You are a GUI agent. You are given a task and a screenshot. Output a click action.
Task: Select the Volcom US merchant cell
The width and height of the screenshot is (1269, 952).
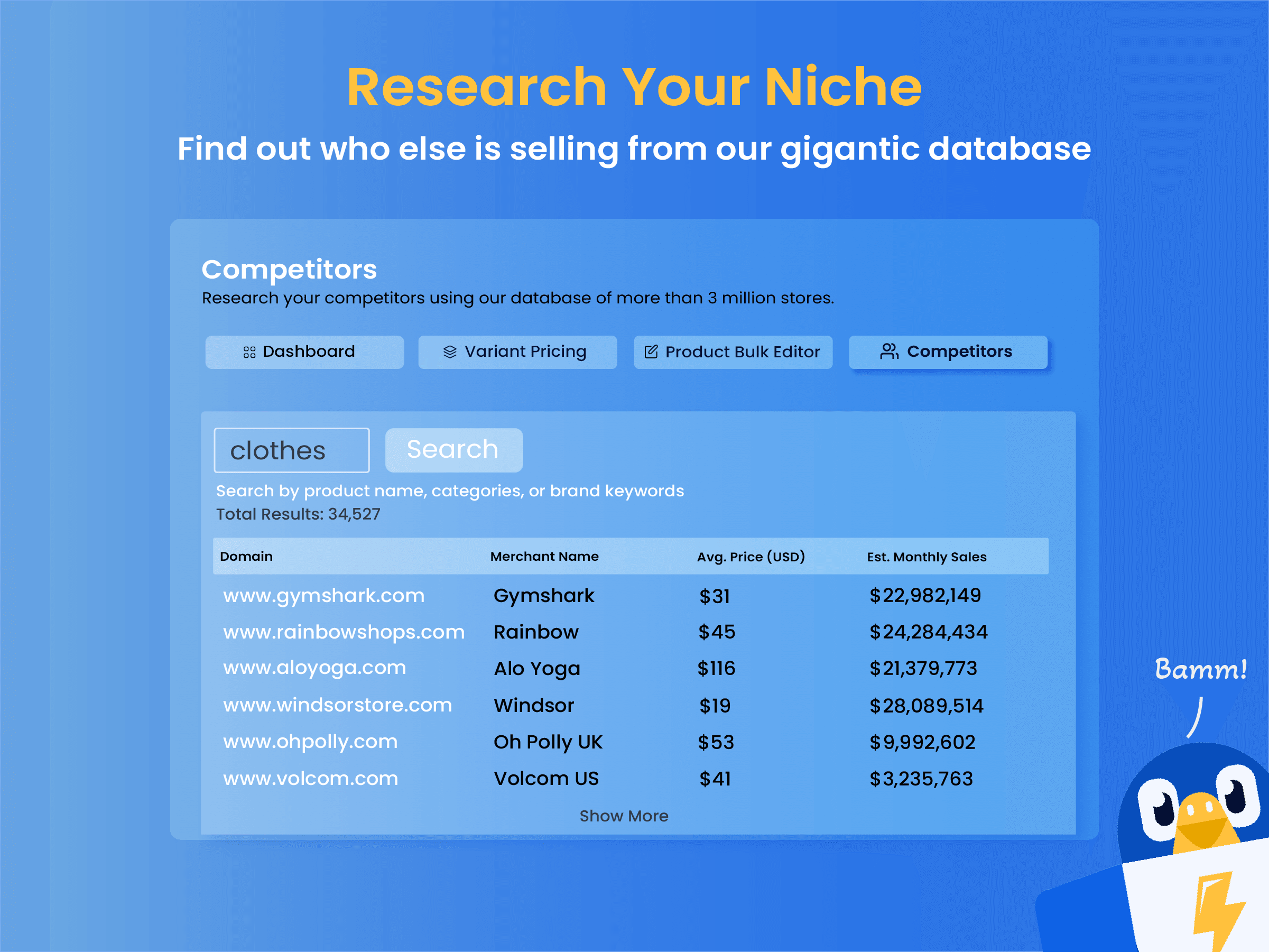tap(546, 779)
